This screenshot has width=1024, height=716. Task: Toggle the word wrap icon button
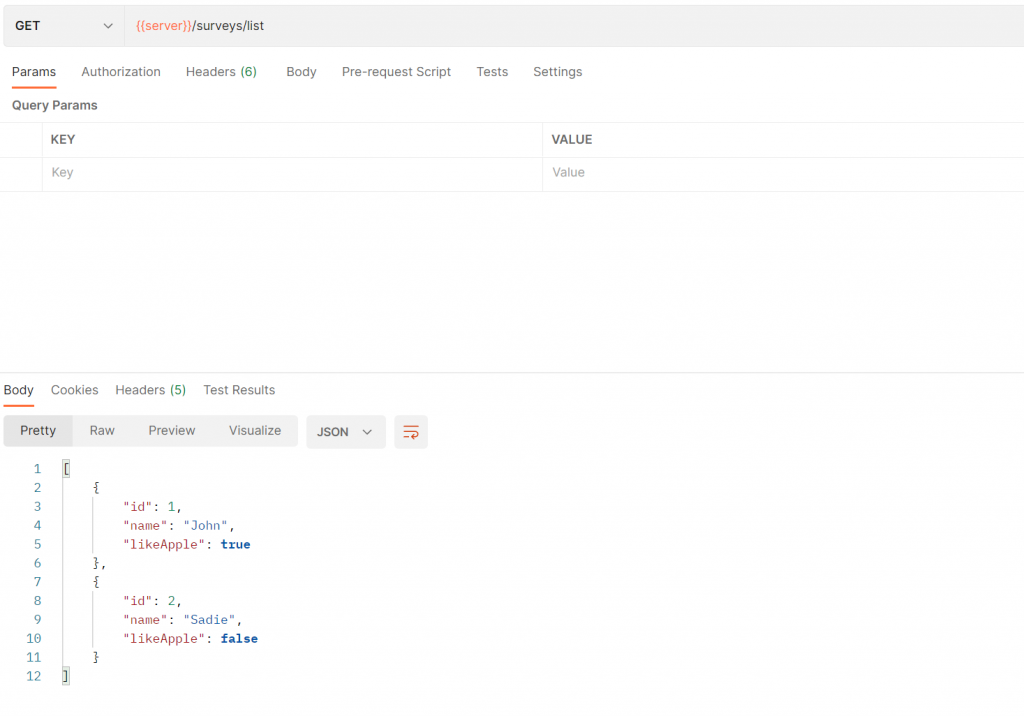click(x=411, y=432)
